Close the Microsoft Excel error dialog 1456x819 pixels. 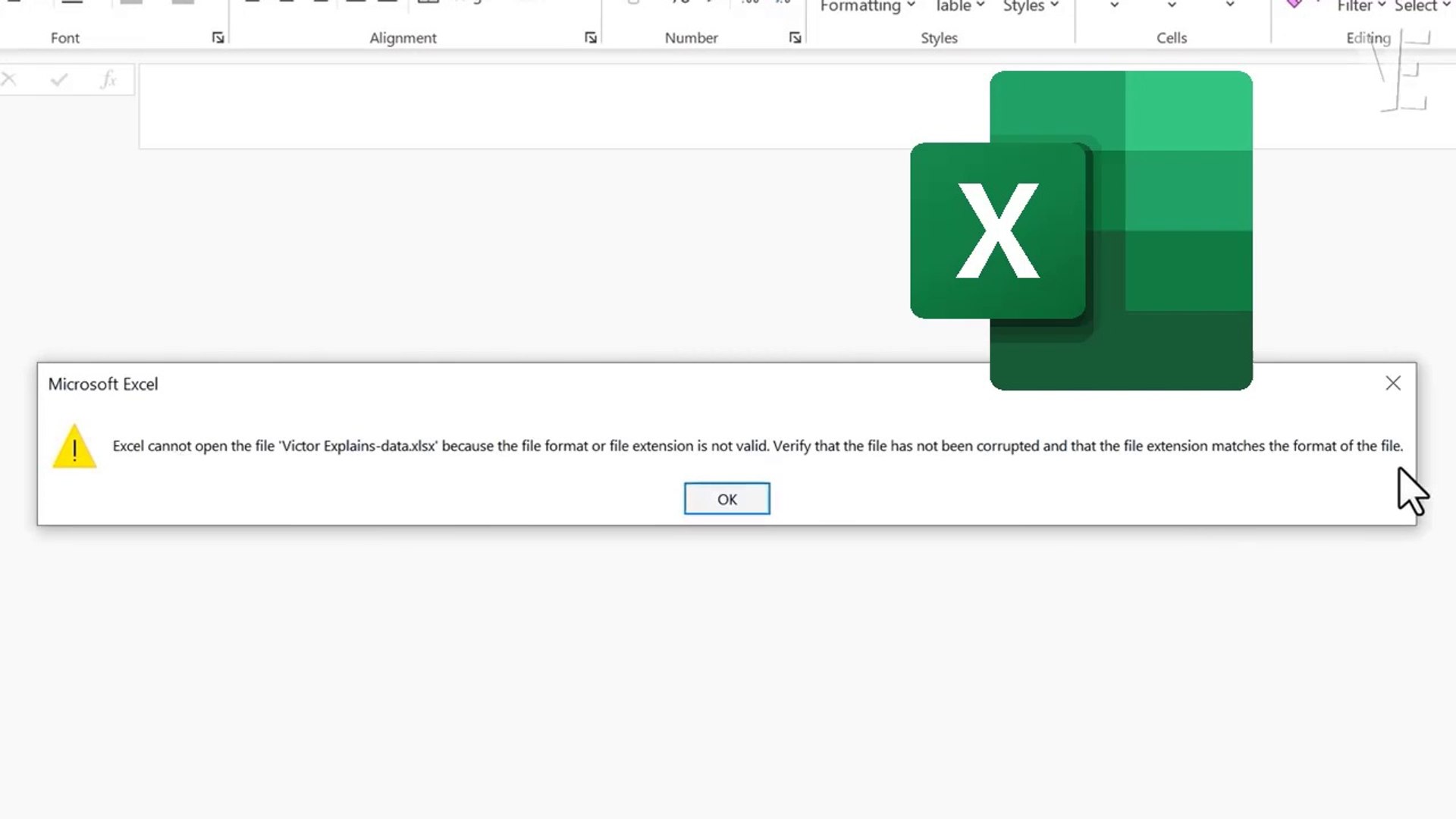pyautogui.click(x=1393, y=384)
